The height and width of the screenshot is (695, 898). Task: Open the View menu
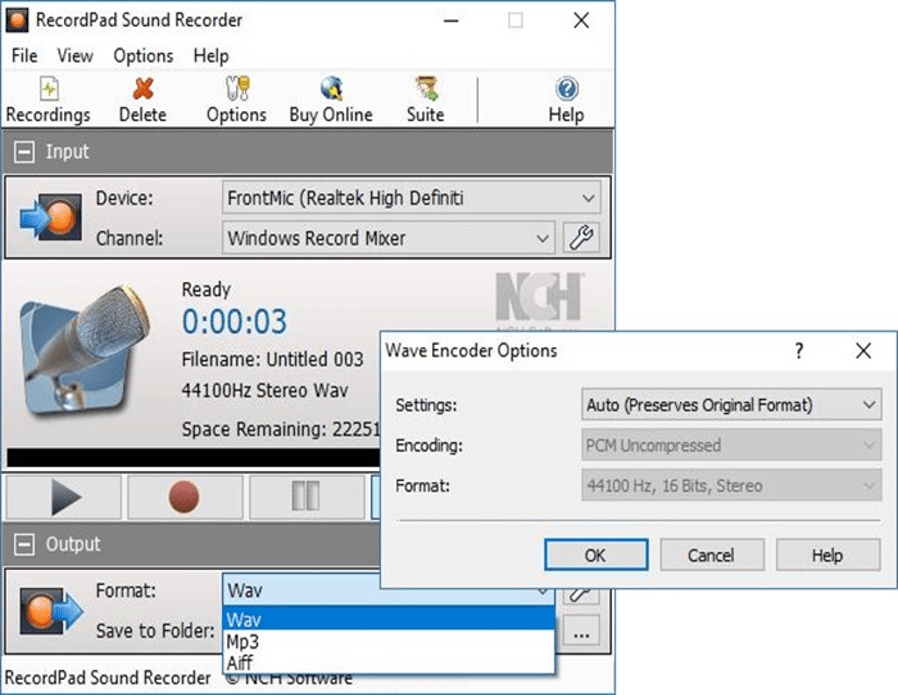click(x=74, y=56)
